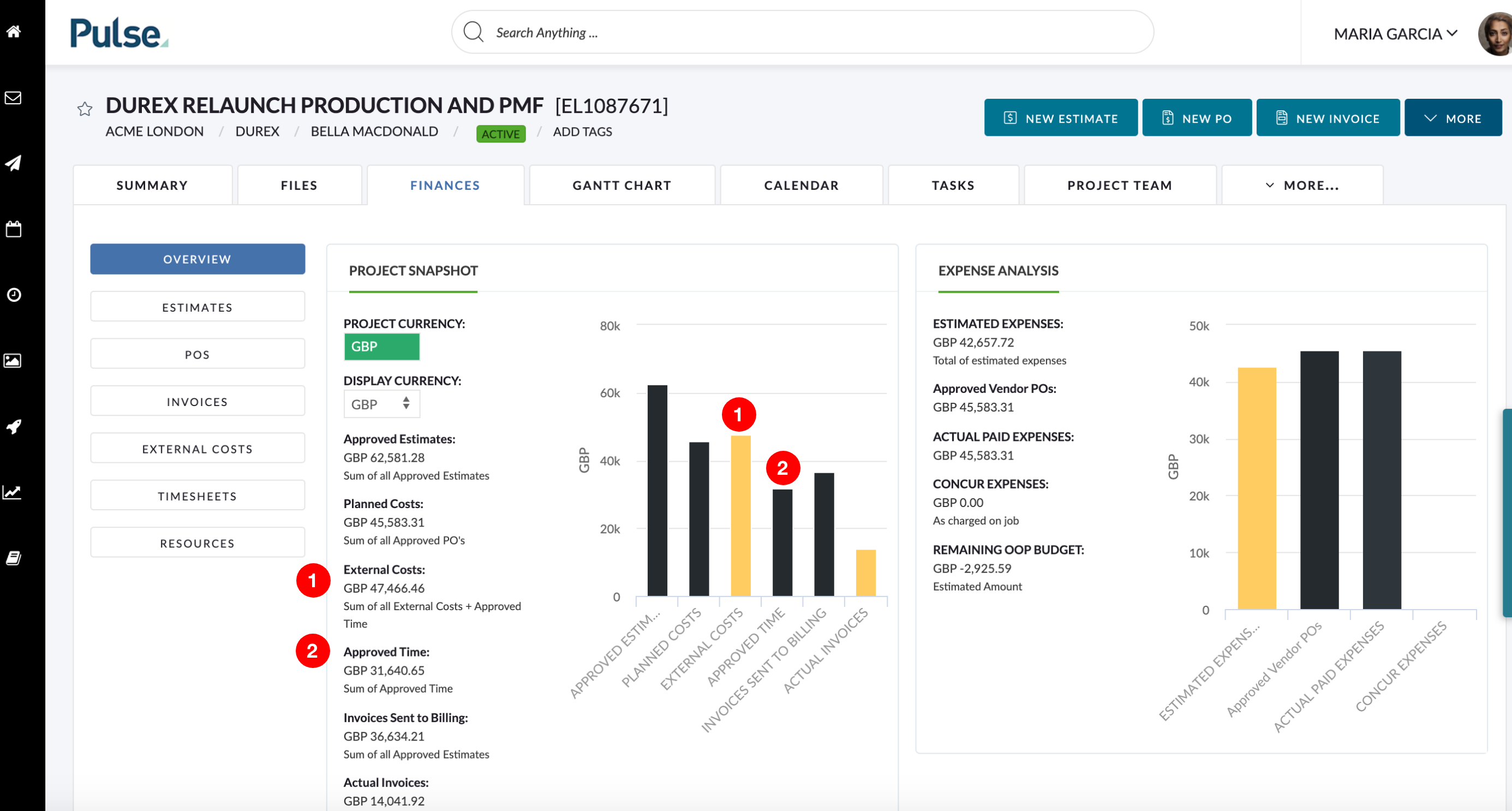Open the Estimates finance section

pos(197,307)
